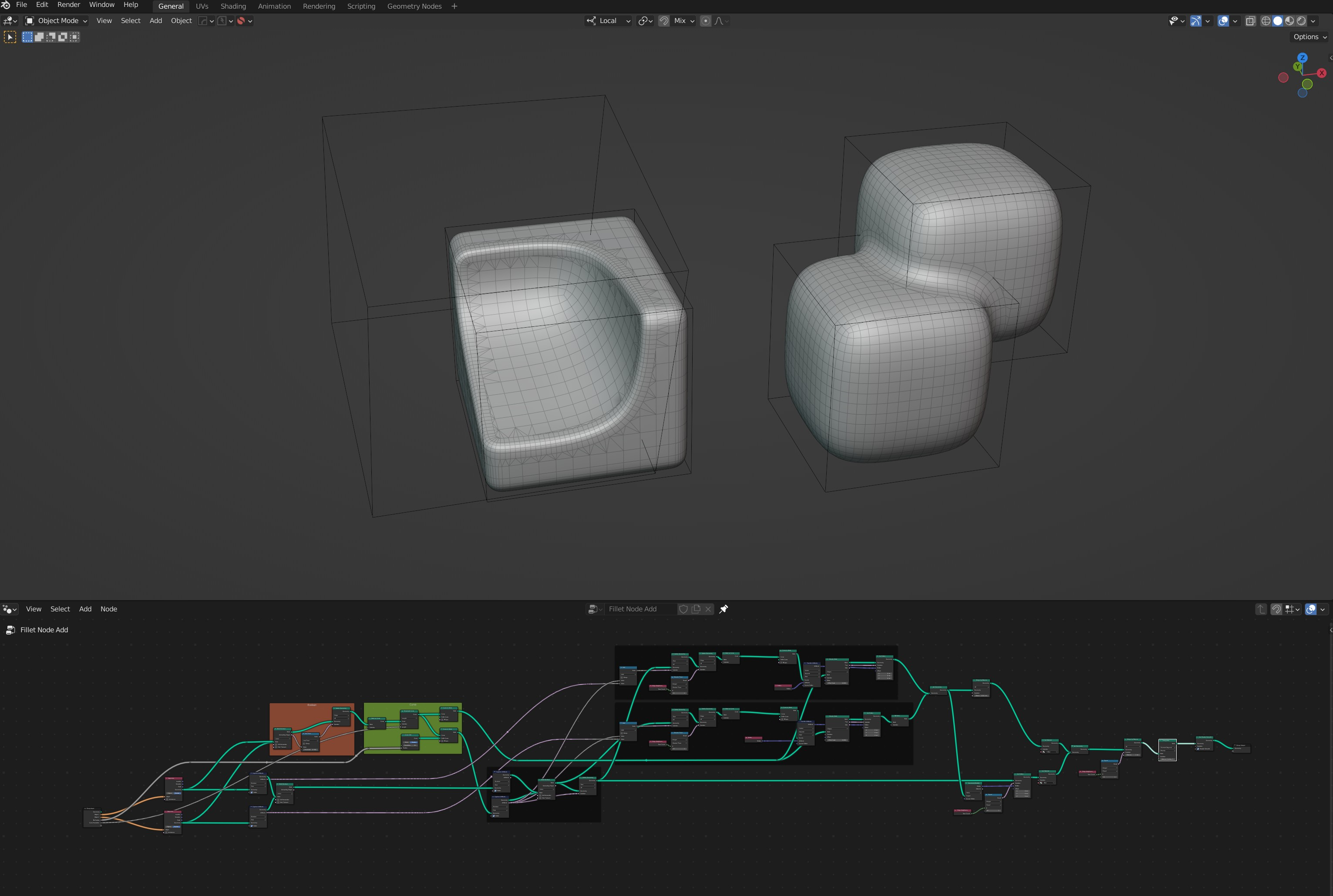Choose the Extend selection mode icon
1333x896 pixels.
(39, 37)
